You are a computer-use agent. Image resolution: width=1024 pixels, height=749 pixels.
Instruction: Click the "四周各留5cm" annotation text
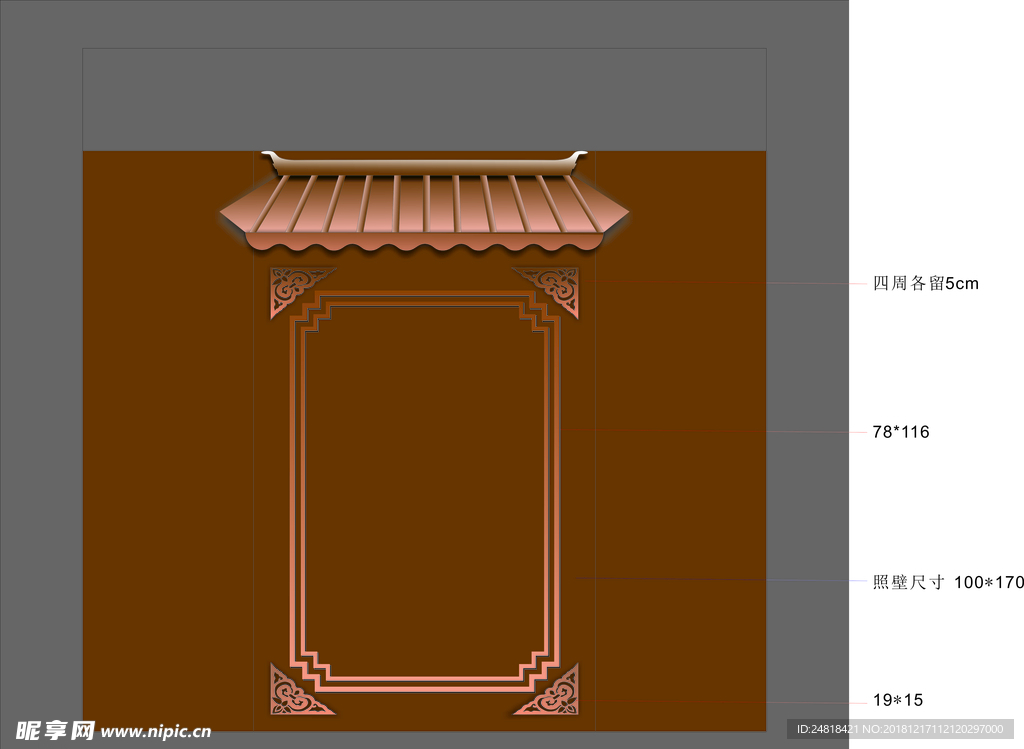pyautogui.click(x=925, y=284)
